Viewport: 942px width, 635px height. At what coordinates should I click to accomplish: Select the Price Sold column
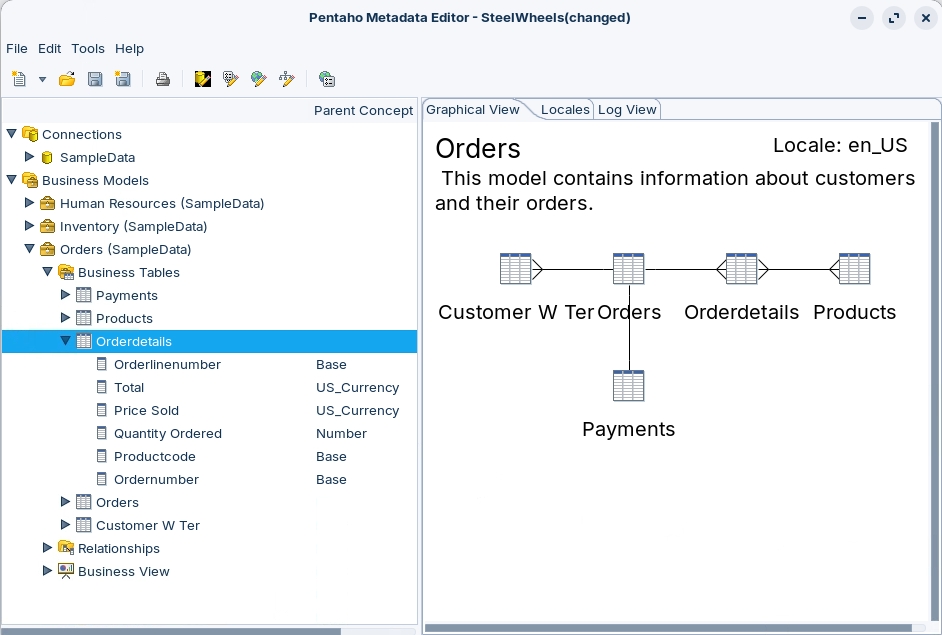[146, 410]
